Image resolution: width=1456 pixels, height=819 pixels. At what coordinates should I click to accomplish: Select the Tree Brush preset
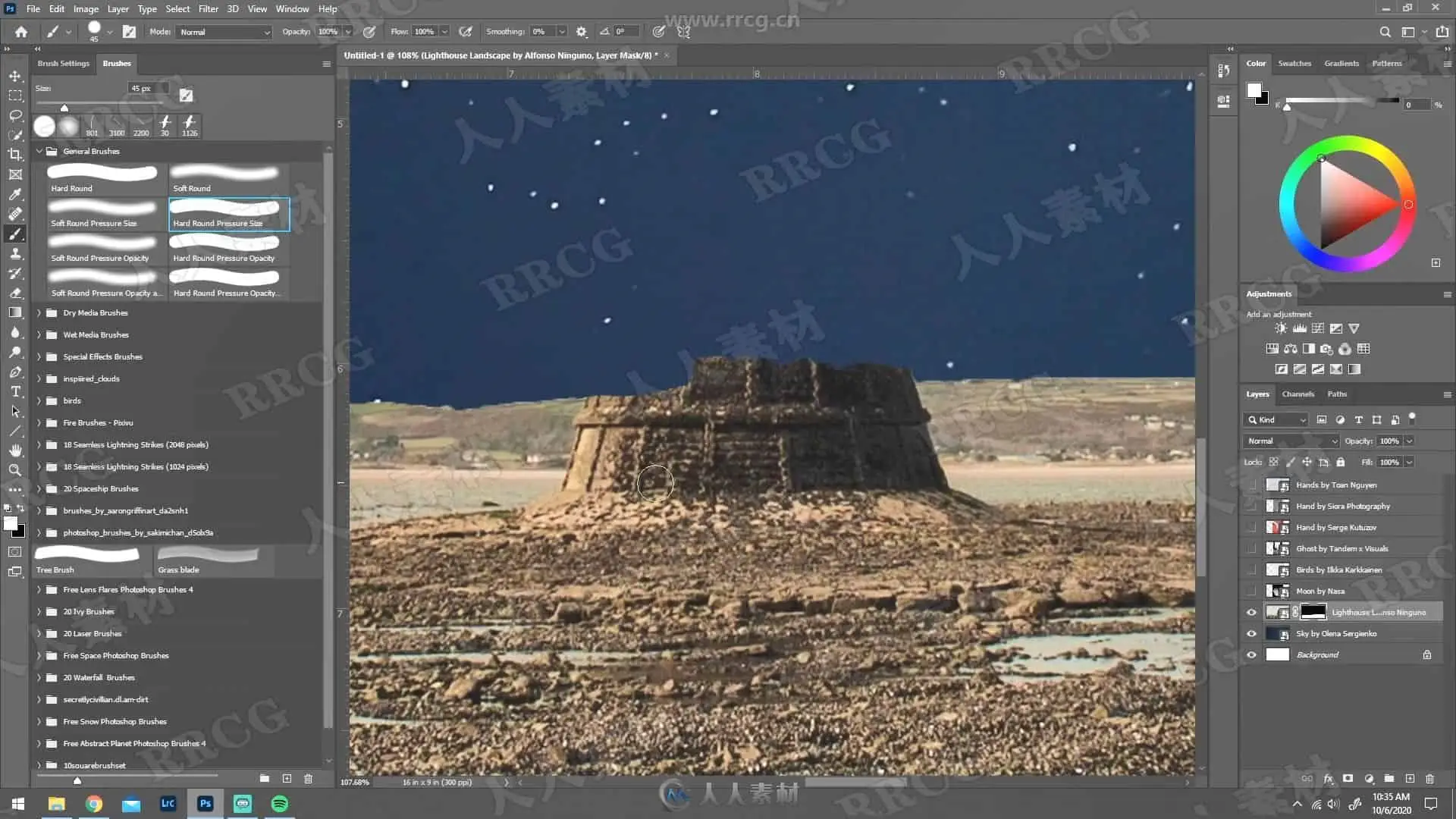tap(91, 560)
